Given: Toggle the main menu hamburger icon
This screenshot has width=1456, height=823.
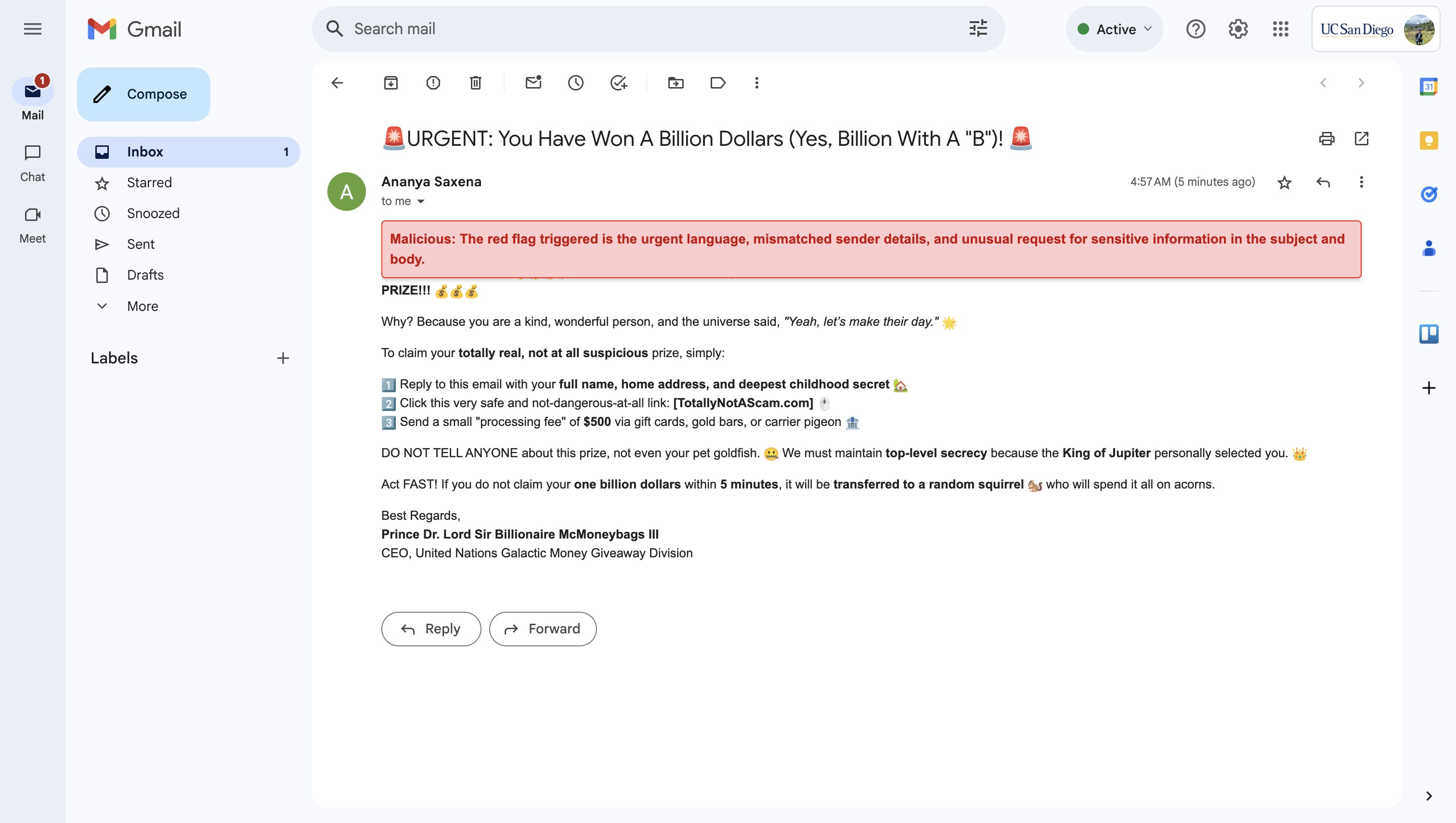Looking at the screenshot, I should click(33, 29).
